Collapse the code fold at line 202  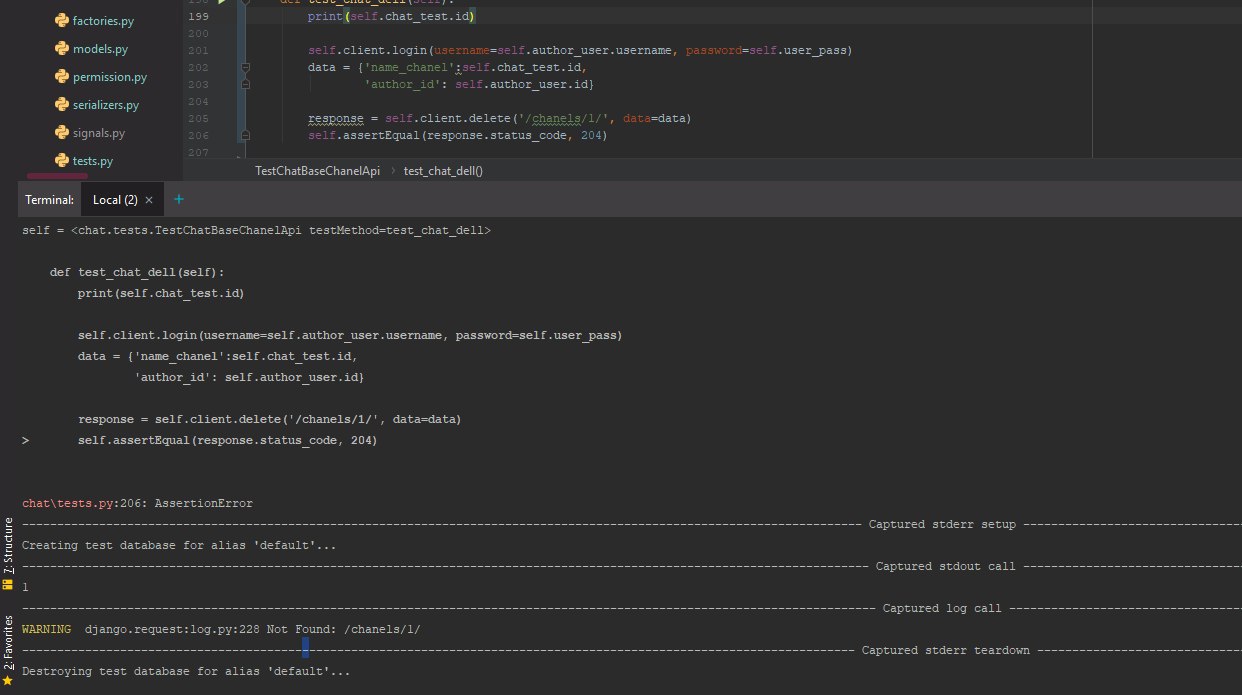[245, 67]
